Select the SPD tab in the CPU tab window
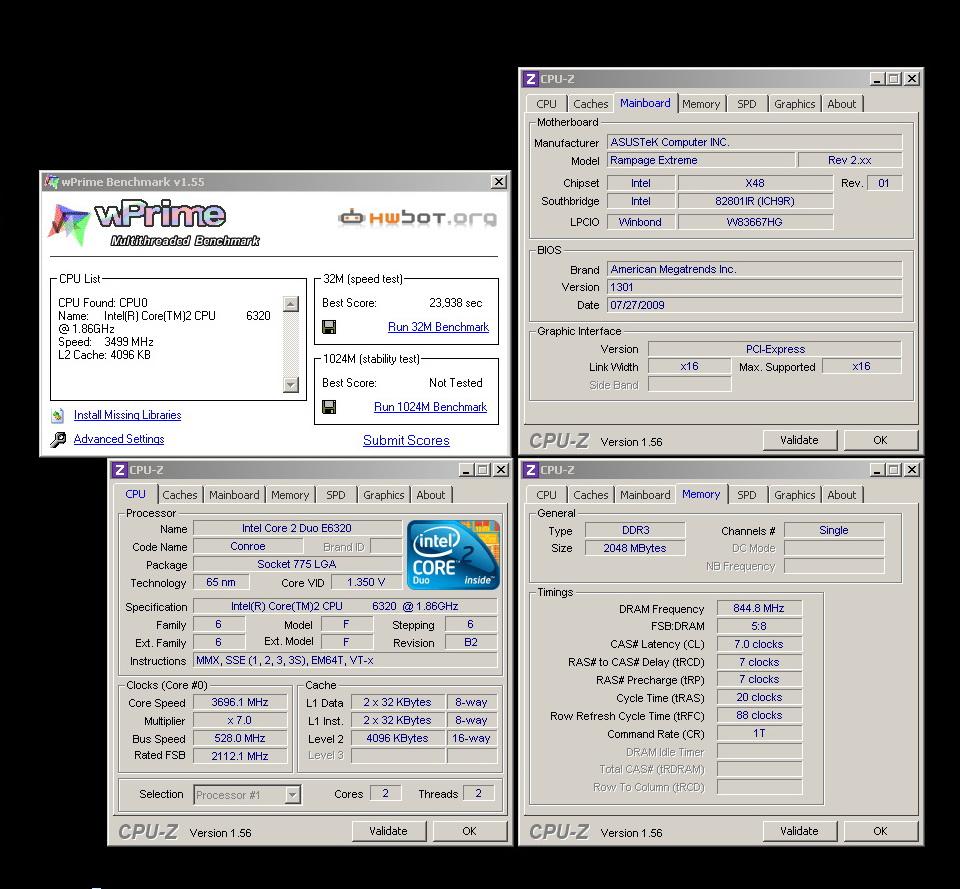Screen dimensions: 960x889 pyautogui.click(x=336, y=495)
